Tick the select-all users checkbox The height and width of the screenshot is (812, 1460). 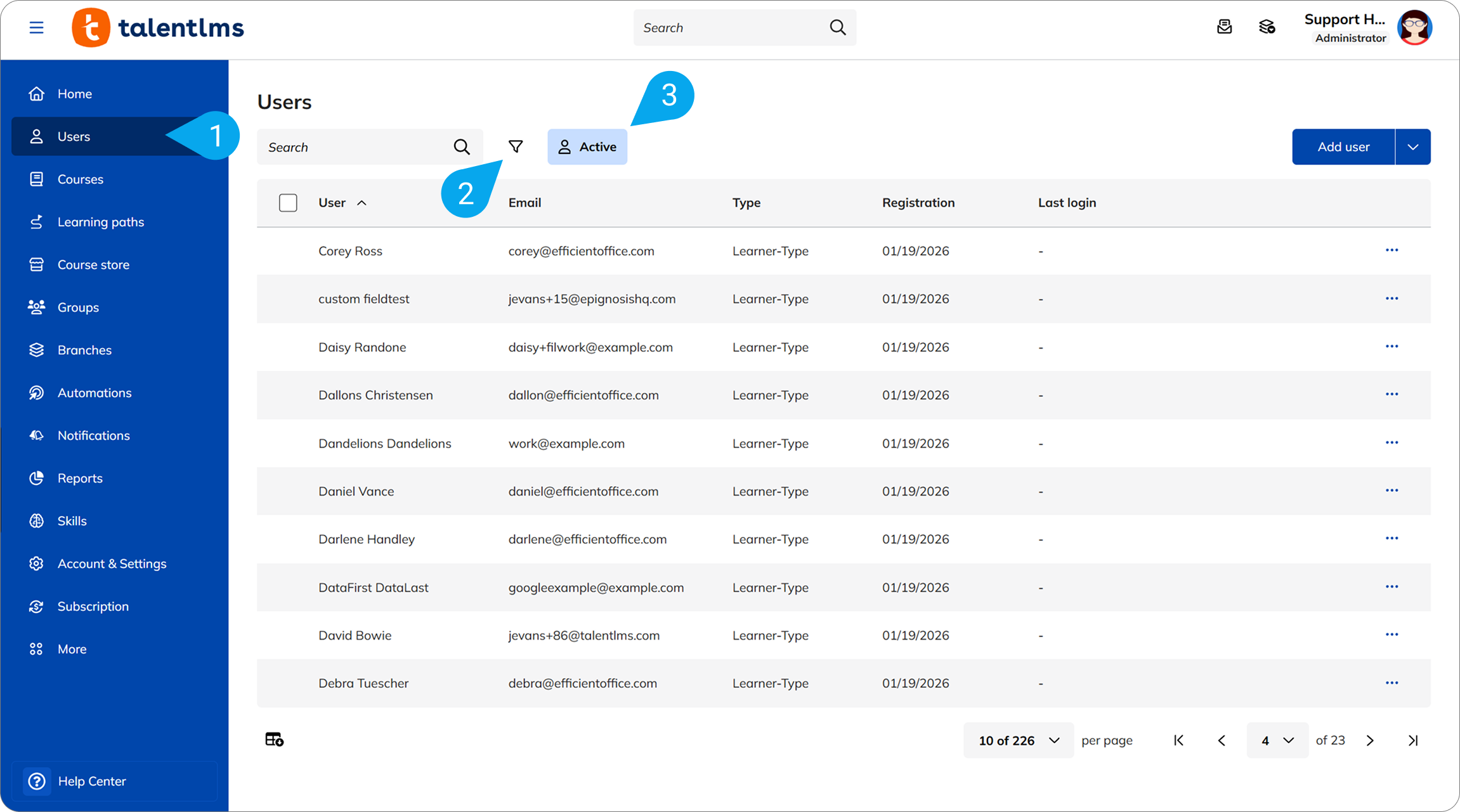[x=288, y=203]
